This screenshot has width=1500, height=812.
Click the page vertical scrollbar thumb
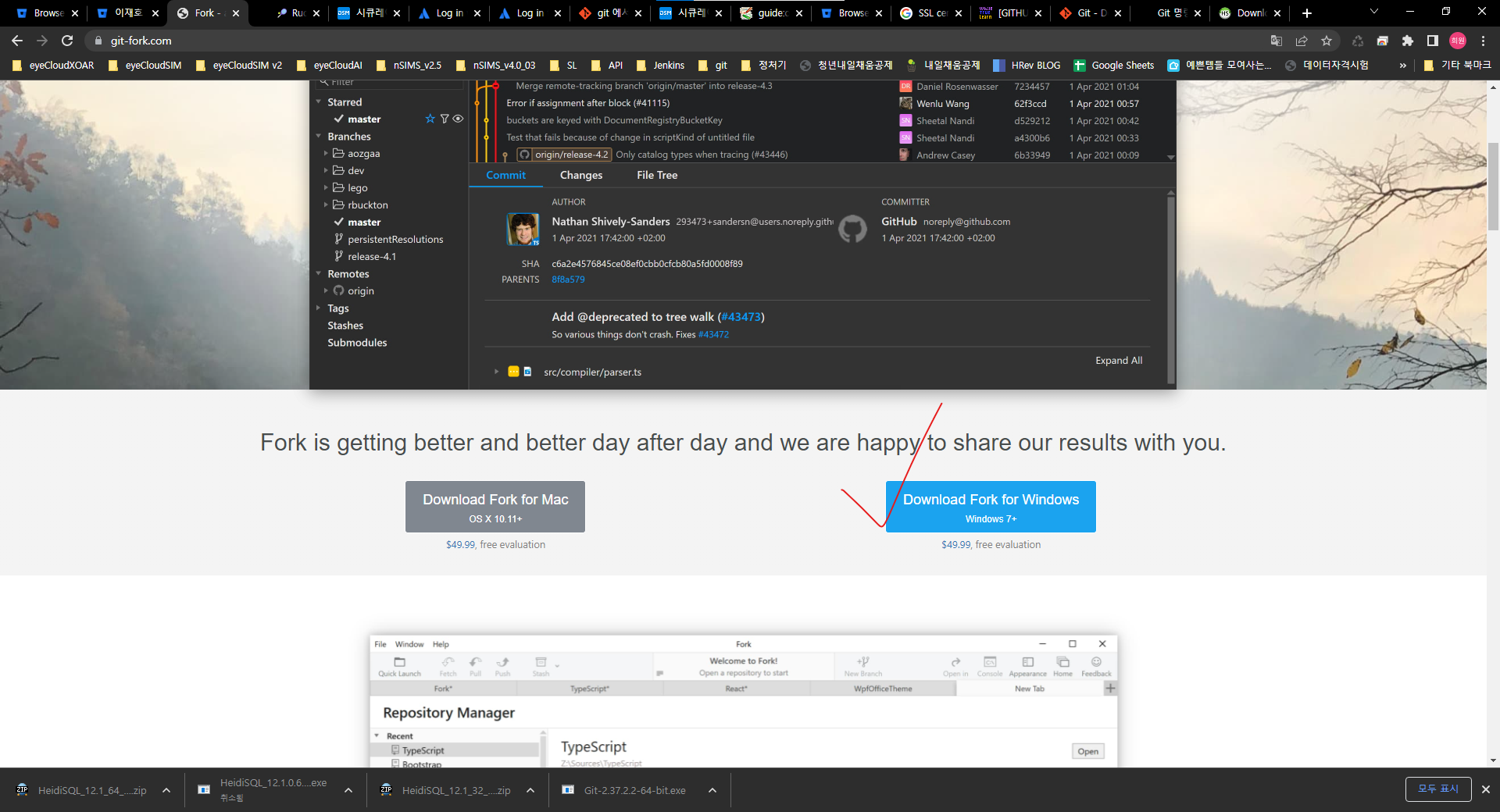(x=1493, y=186)
